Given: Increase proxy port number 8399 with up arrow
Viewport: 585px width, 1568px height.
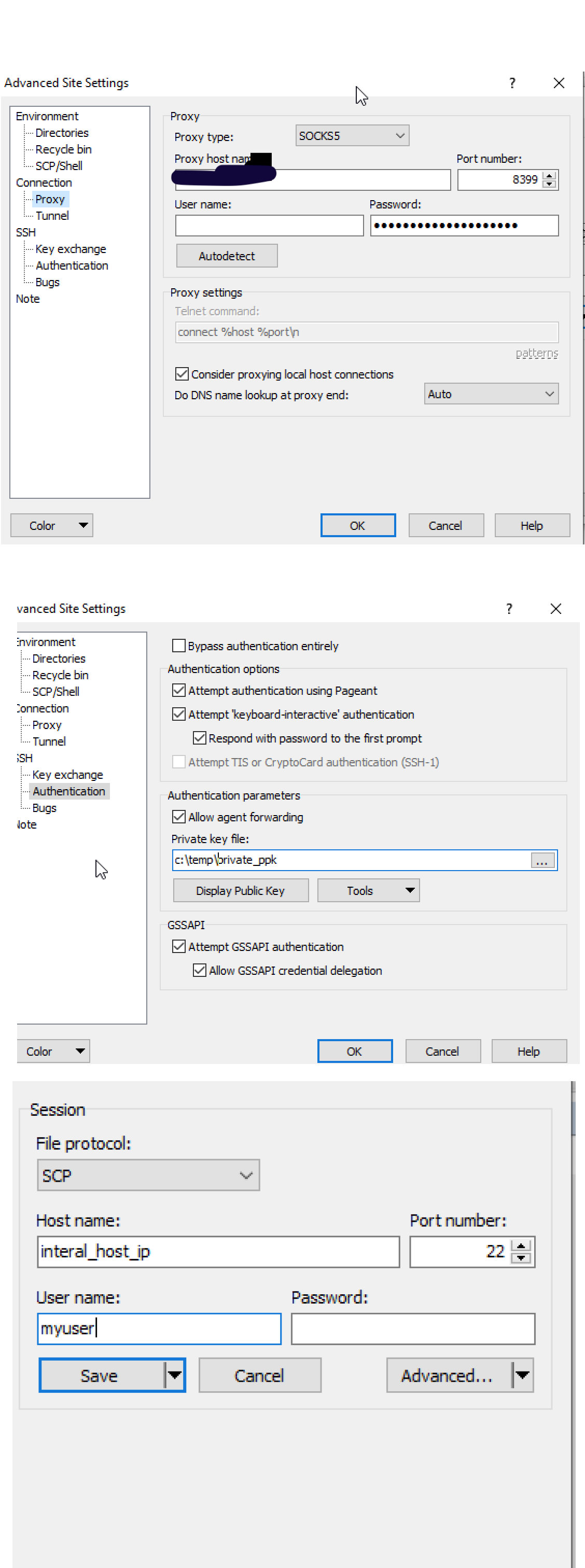Looking at the screenshot, I should (550, 176).
